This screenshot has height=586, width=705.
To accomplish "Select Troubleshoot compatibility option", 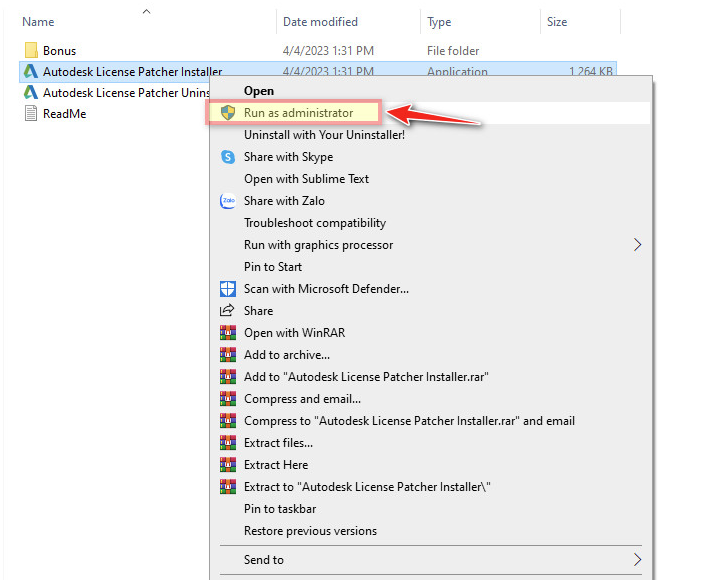I will tap(315, 223).
